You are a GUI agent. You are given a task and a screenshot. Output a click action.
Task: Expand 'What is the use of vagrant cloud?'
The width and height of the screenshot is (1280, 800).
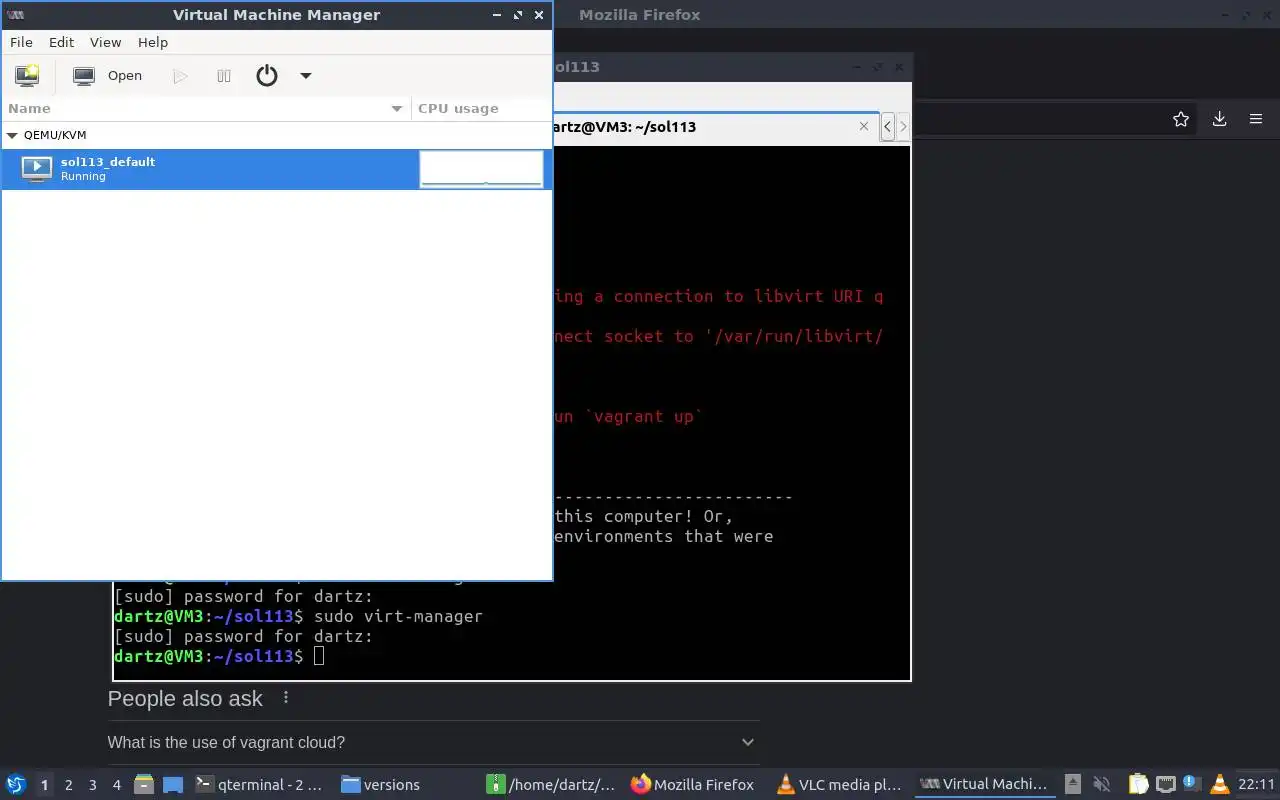[x=747, y=742]
